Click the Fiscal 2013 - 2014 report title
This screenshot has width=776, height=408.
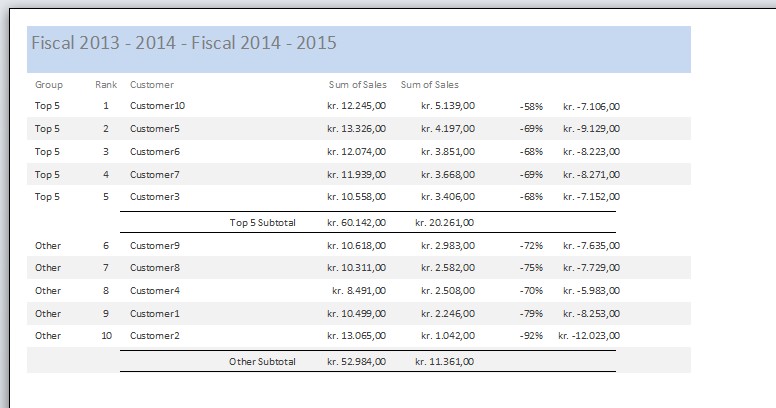184,43
